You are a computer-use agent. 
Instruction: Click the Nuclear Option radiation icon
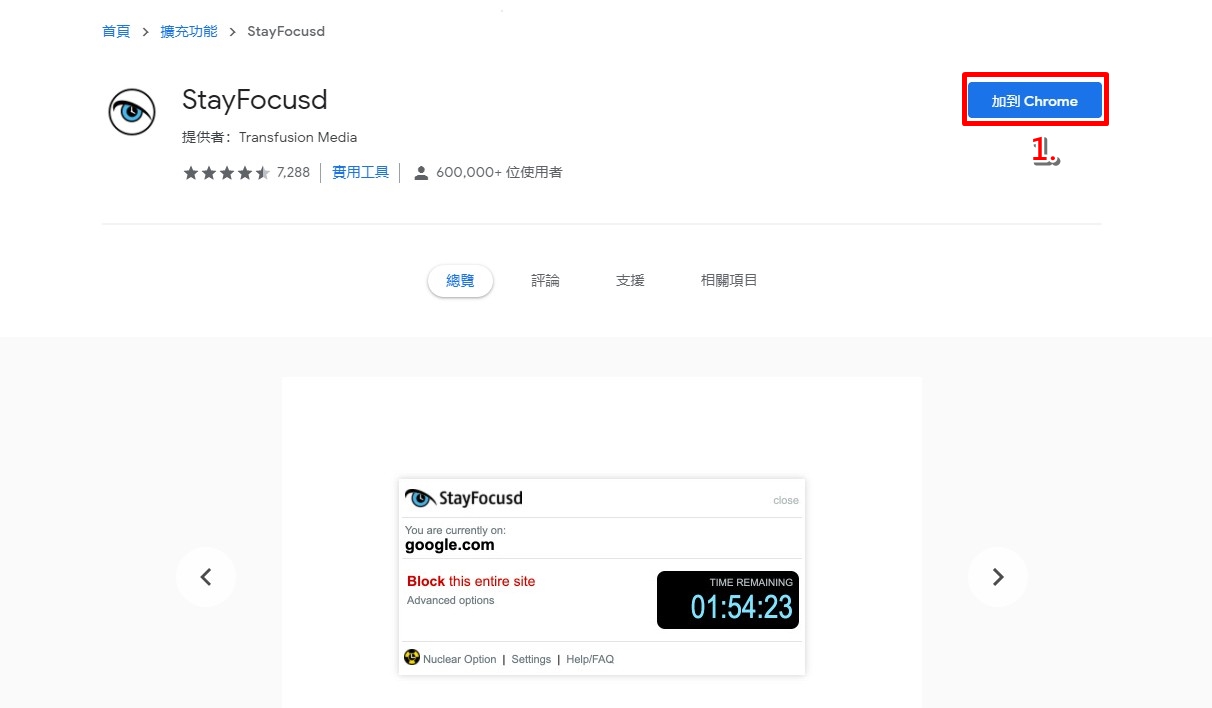coord(412,658)
